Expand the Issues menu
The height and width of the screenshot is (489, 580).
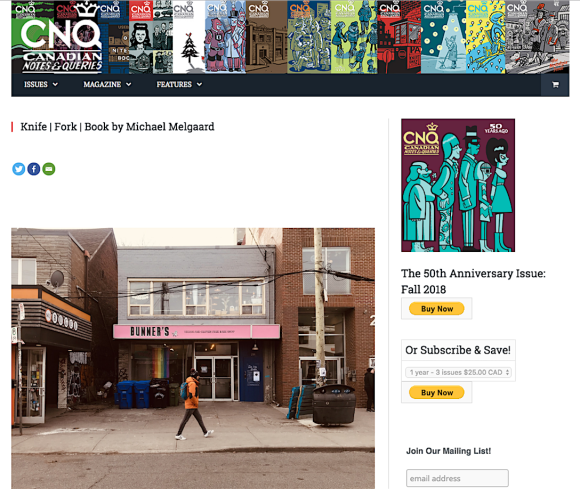(41, 85)
